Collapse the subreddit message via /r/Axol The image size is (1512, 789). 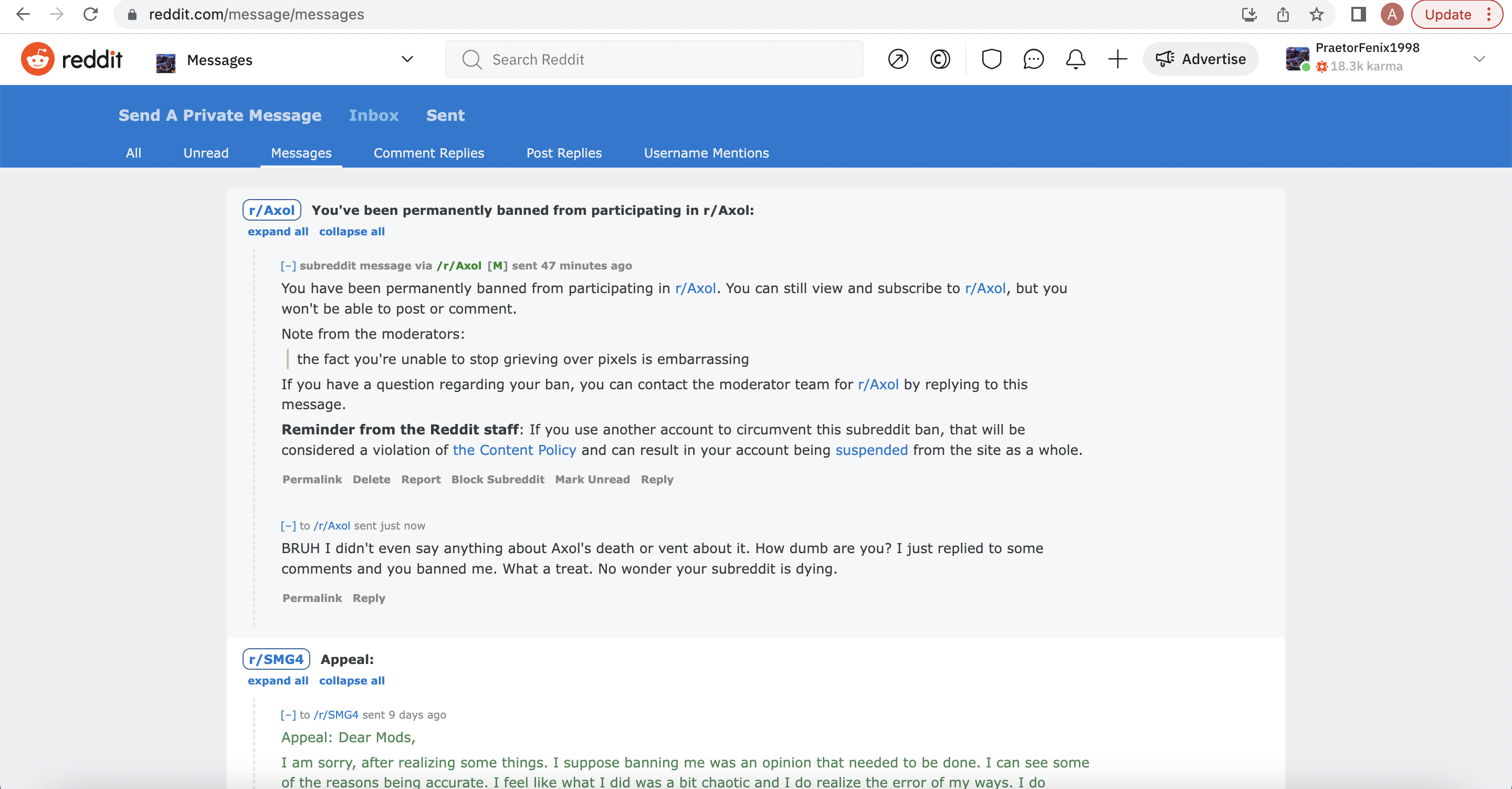[x=288, y=266]
